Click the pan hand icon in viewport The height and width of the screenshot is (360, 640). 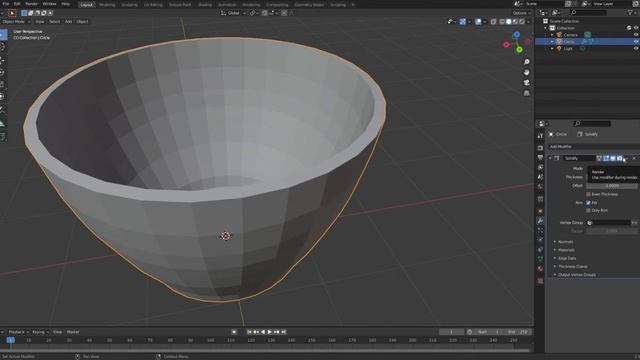click(527, 72)
